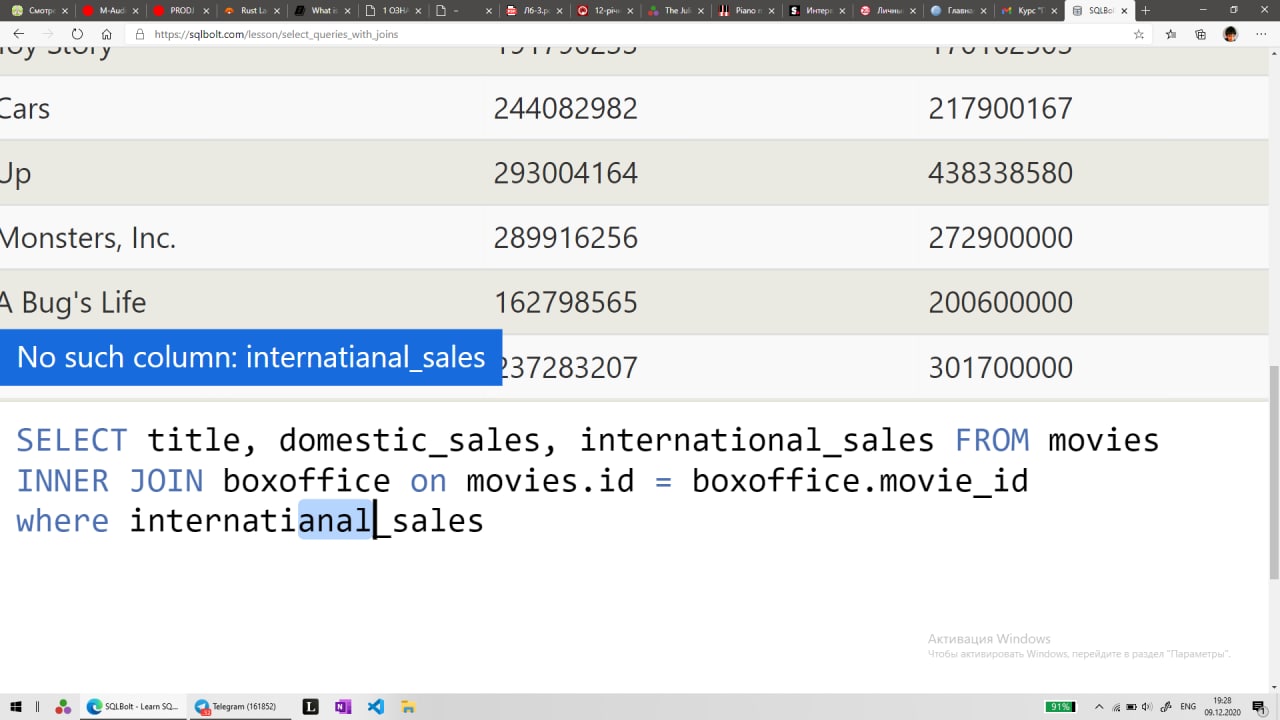Viewport: 1280px width, 720px height.
Task: Open the Windows notification center
Action: tap(1258, 706)
